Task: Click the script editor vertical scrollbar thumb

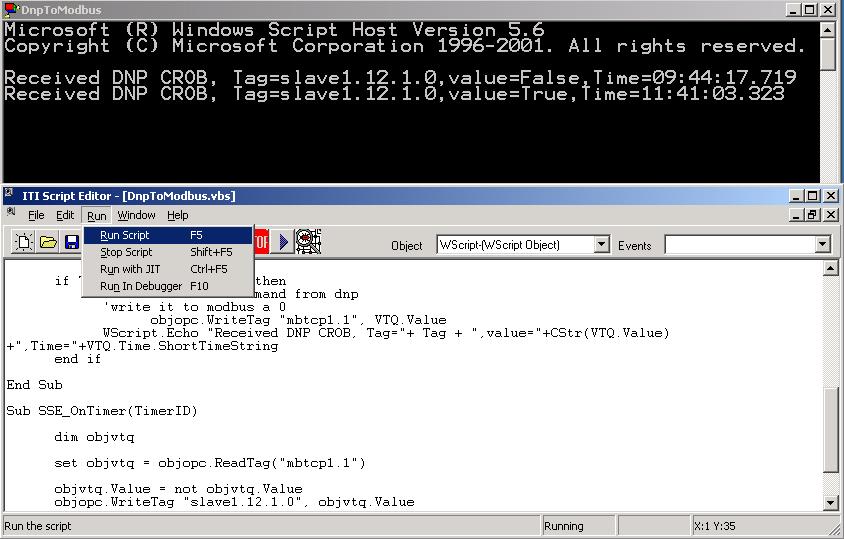Action: pos(831,431)
